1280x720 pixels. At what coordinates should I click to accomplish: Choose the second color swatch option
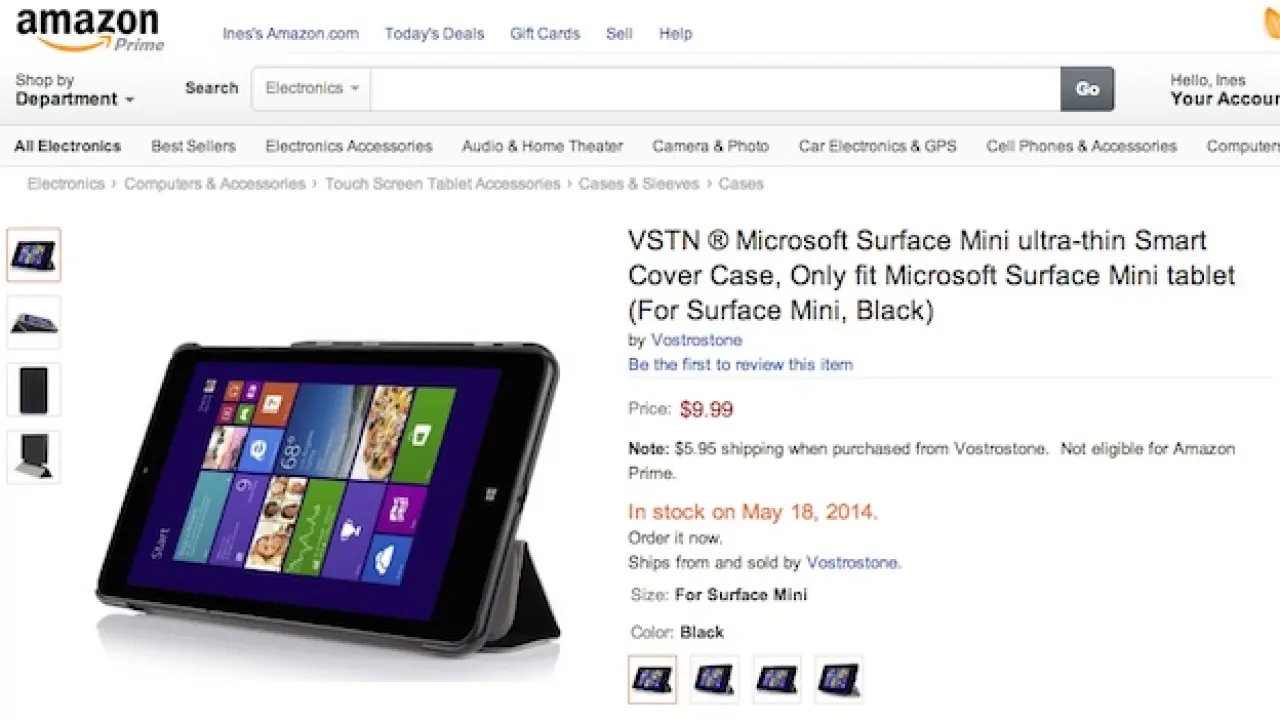714,680
